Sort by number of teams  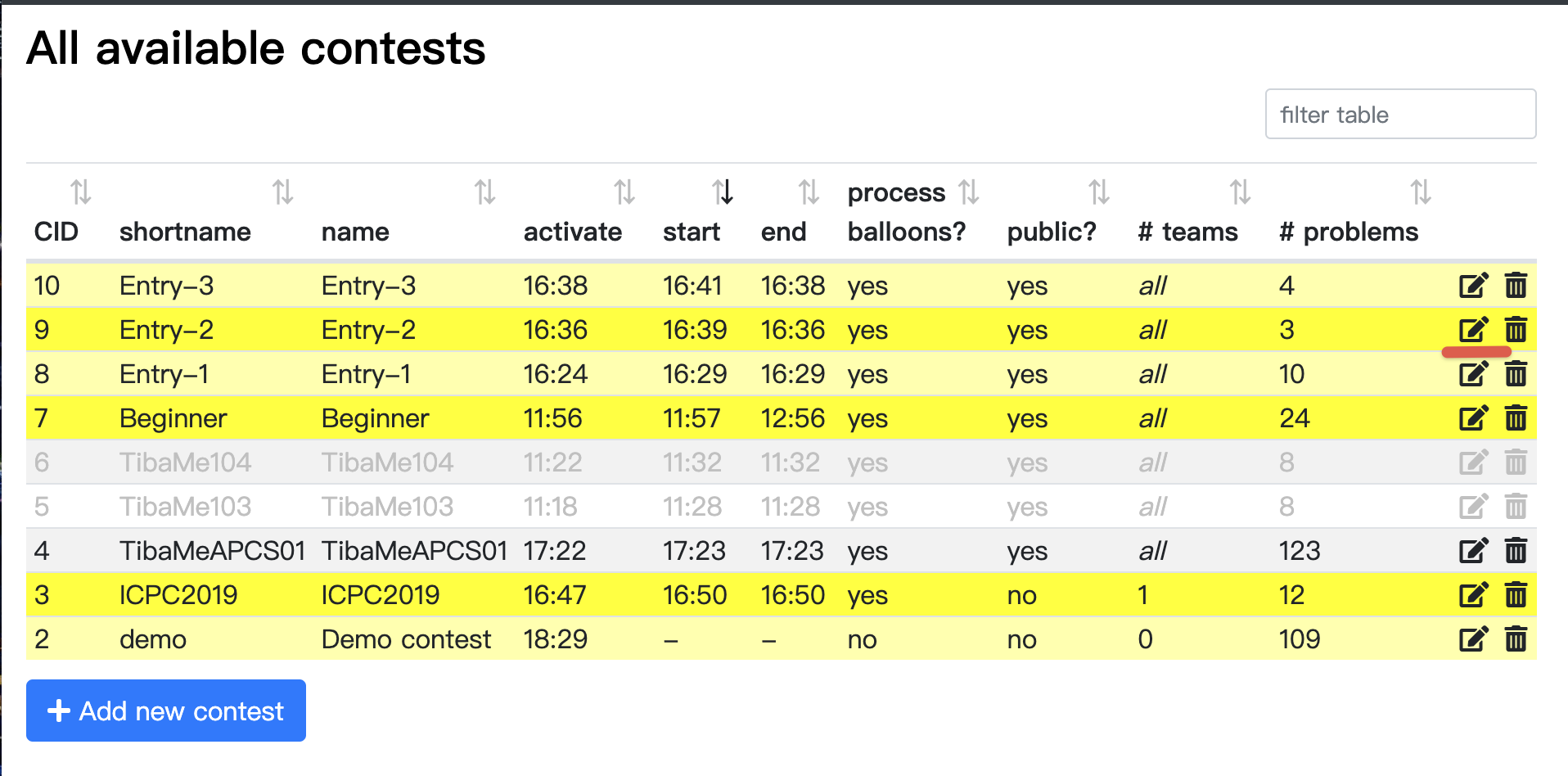click(1240, 192)
